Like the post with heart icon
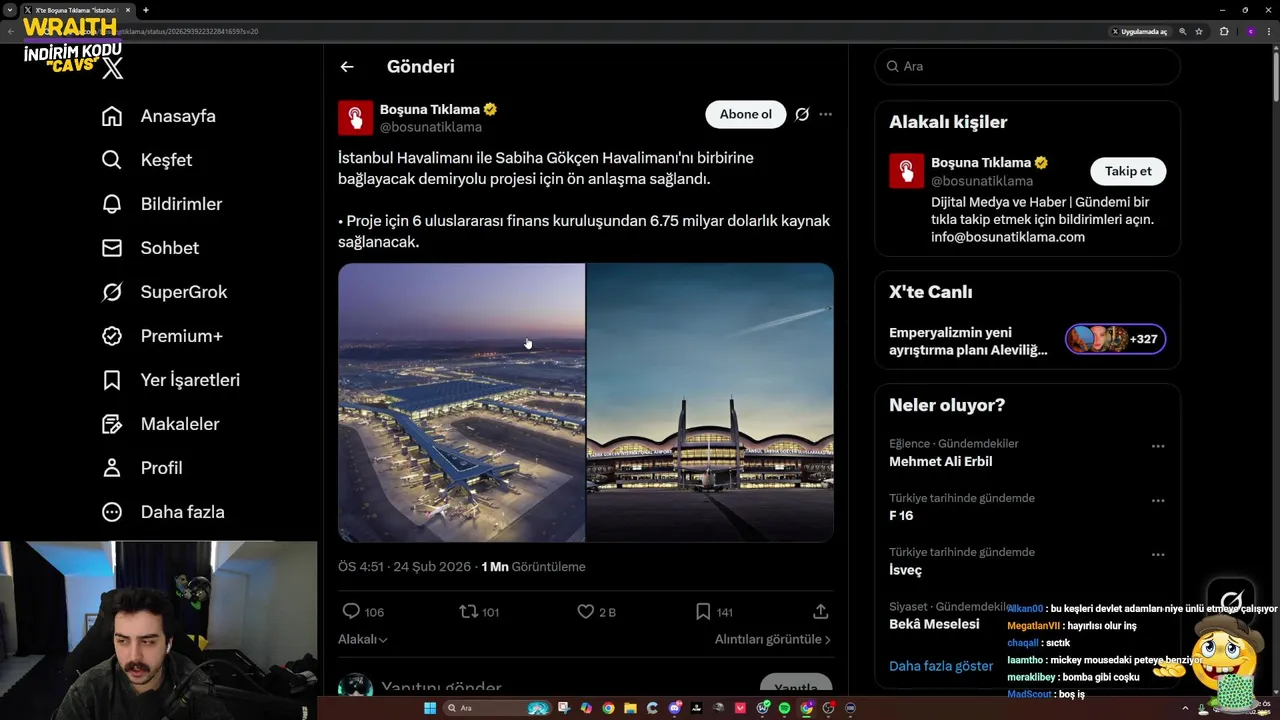 [x=586, y=611]
